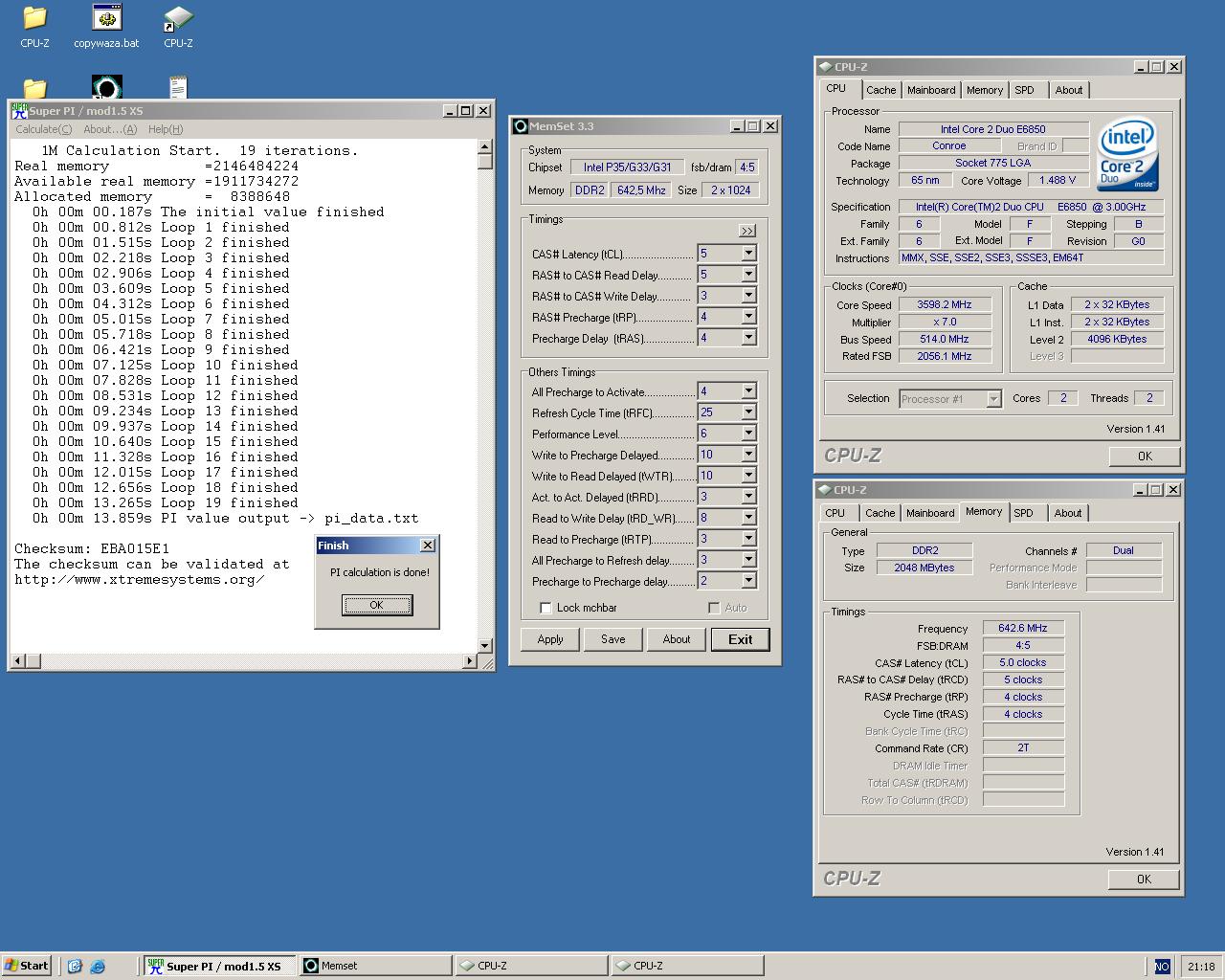Click the Core Speed value 3598.2 MHz
Image resolution: width=1225 pixels, height=980 pixels.
coord(945,304)
